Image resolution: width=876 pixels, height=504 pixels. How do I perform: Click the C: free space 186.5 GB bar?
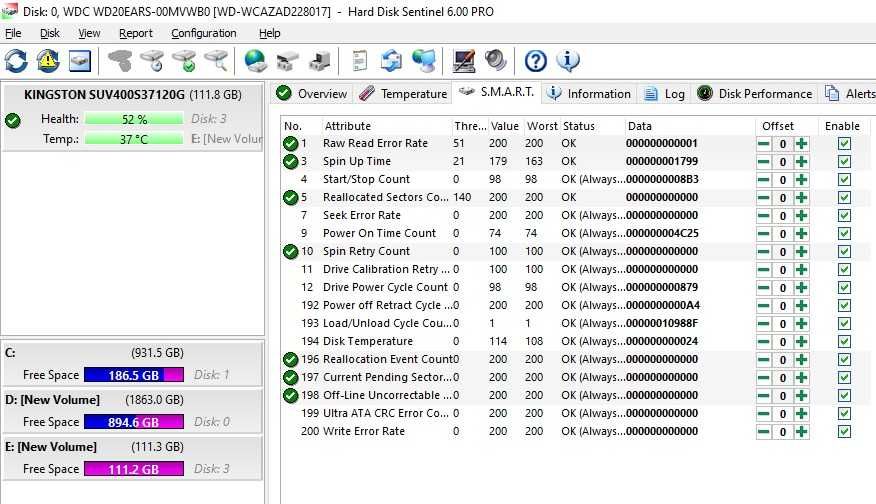134,375
